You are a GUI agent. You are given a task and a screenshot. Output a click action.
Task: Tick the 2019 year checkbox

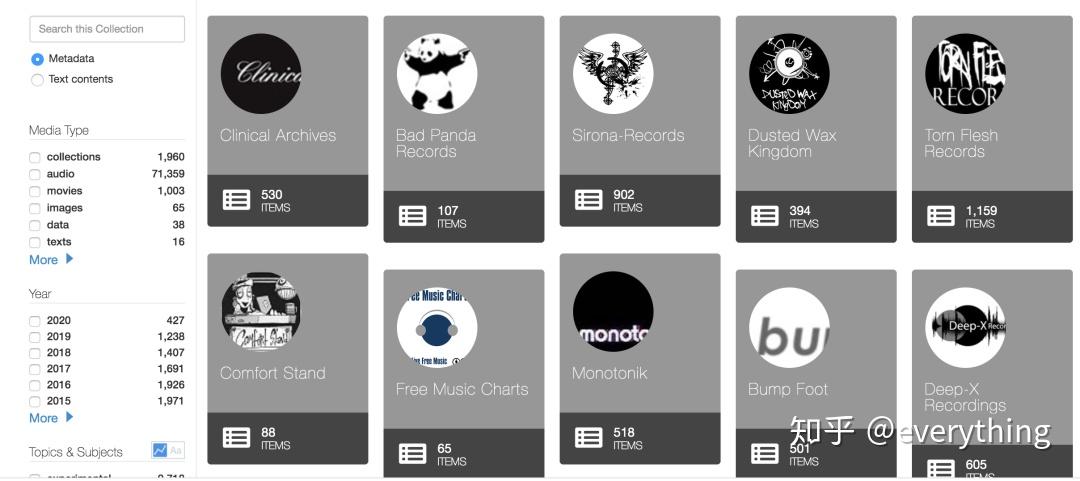[x=34, y=337]
